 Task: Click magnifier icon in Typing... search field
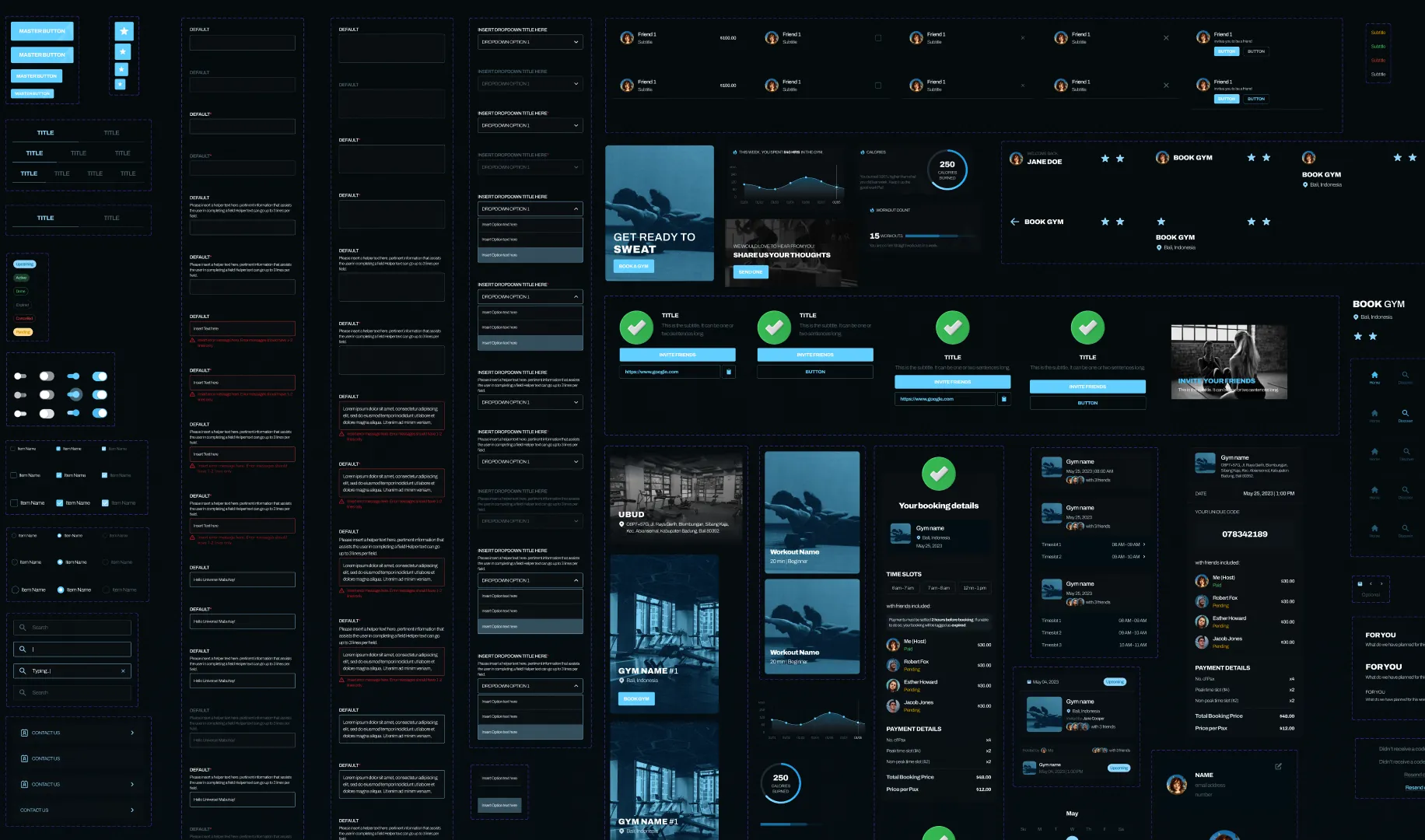(x=22, y=670)
